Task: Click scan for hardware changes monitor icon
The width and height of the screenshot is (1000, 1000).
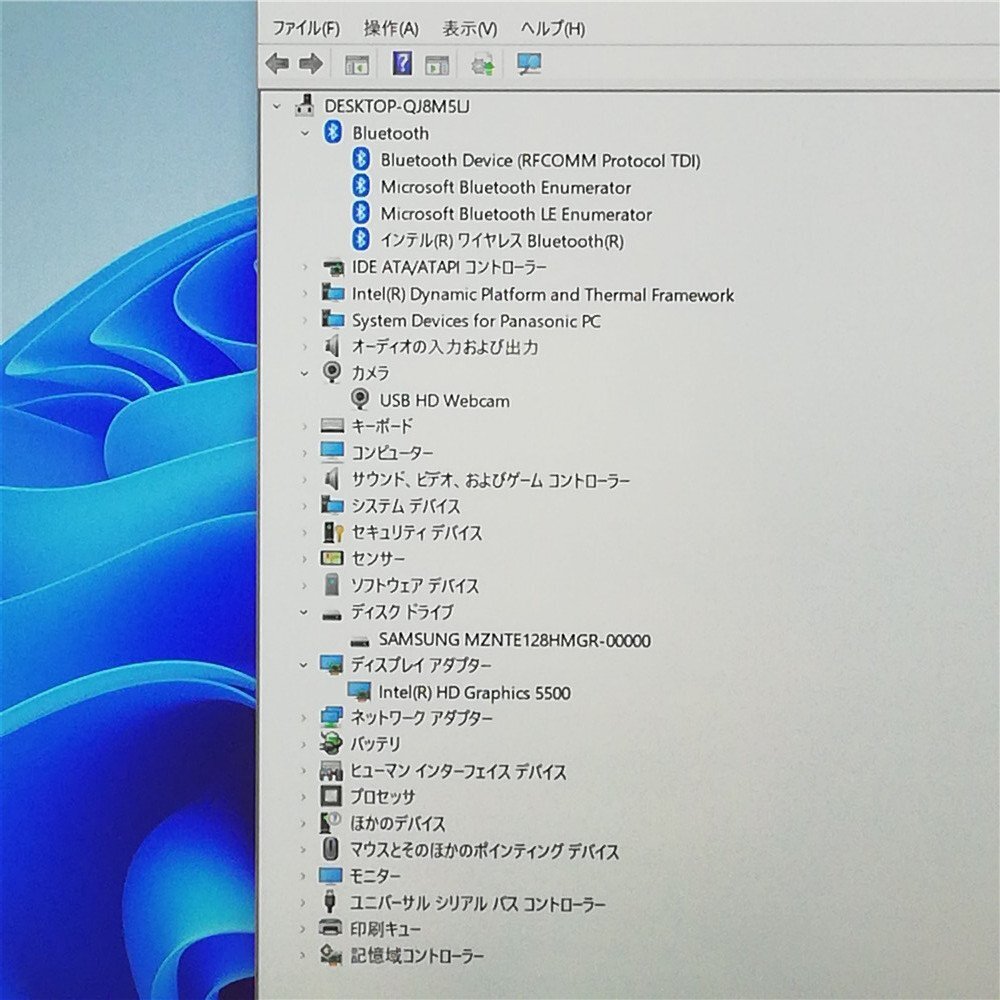Action: [x=529, y=64]
